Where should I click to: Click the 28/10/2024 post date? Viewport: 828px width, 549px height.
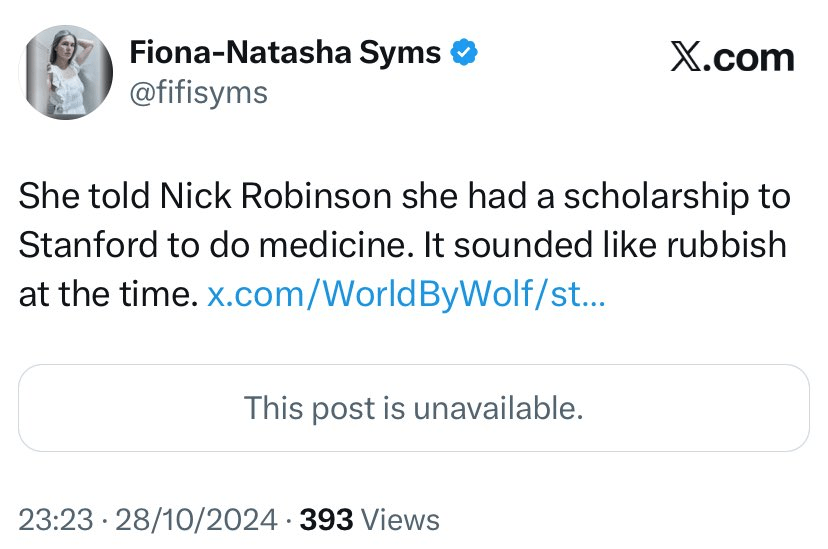197,519
